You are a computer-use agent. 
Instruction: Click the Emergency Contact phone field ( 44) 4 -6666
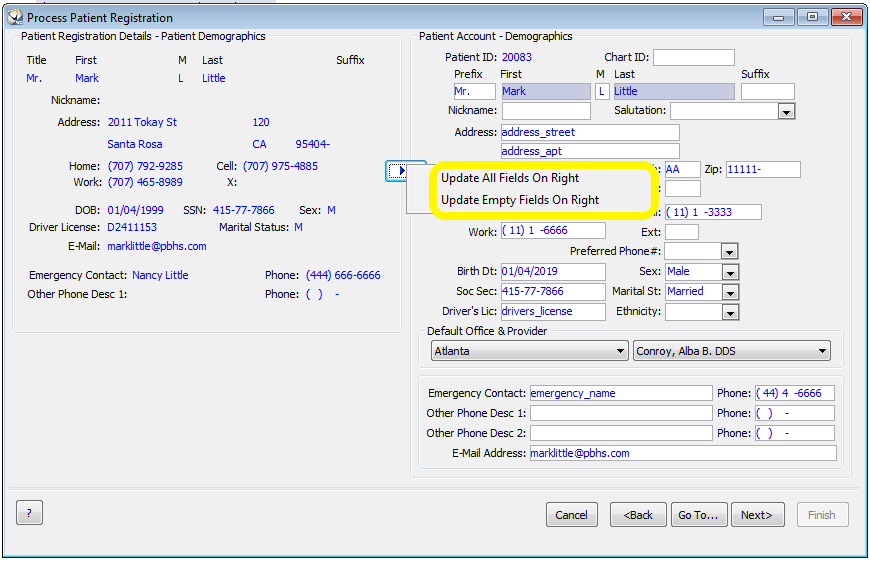point(795,393)
